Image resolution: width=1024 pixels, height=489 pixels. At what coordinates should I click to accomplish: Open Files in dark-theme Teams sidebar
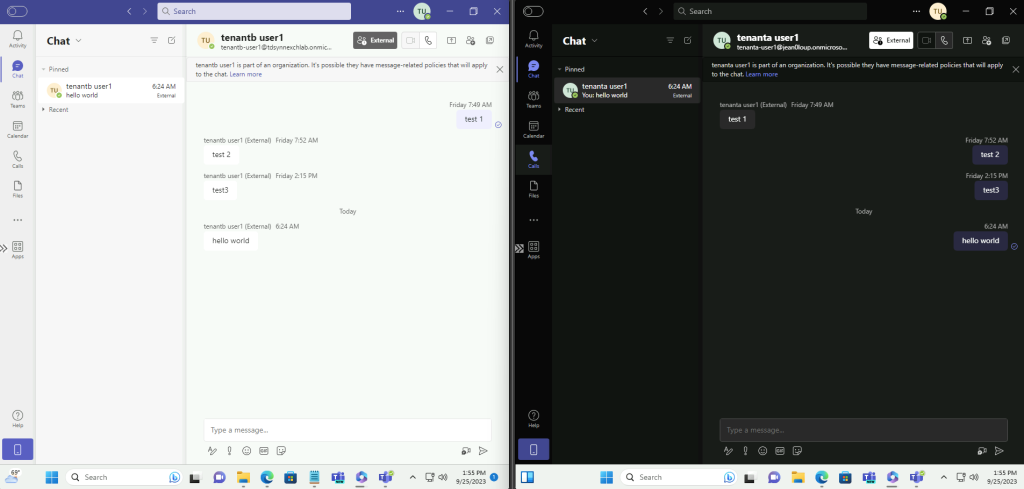pos(534,189)
